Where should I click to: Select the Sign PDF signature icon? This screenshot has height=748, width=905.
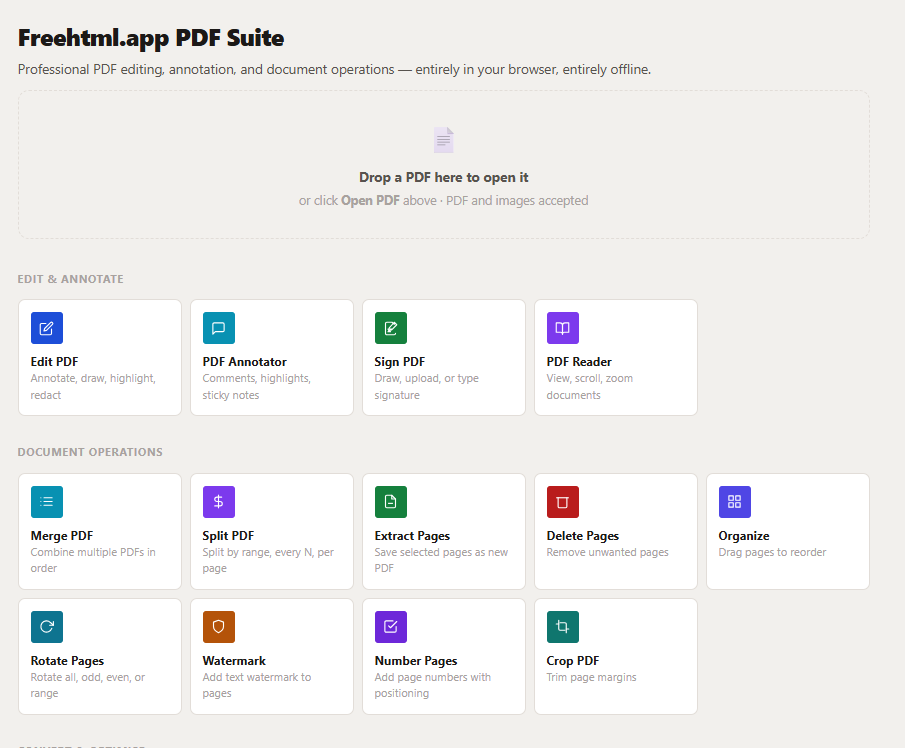click(390, 327)
